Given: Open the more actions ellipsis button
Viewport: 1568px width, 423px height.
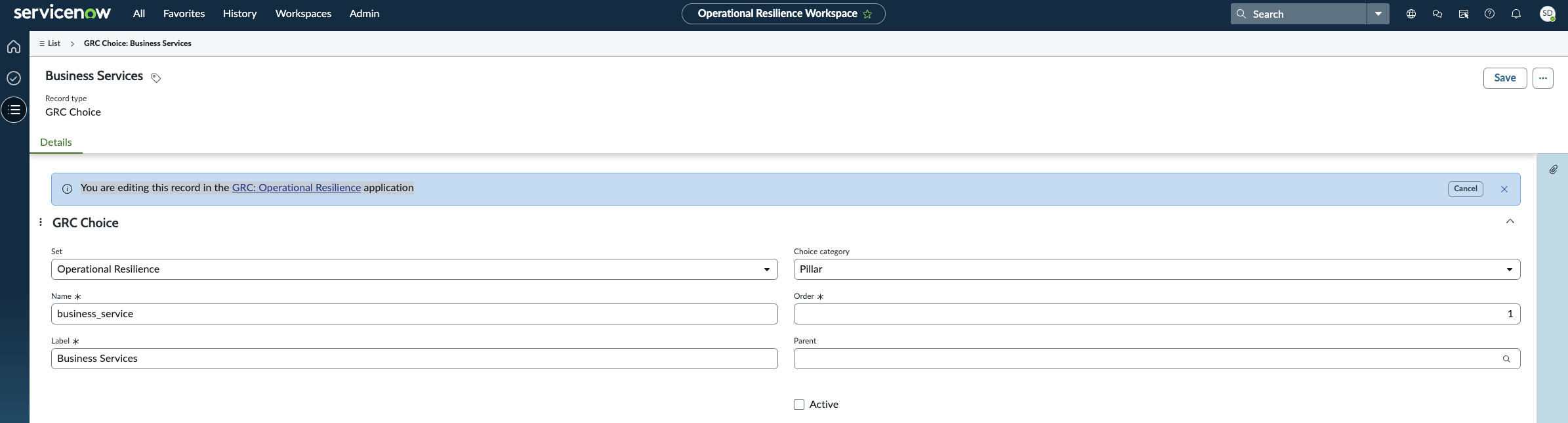Looking at the screenshot, I should 1543,78.
